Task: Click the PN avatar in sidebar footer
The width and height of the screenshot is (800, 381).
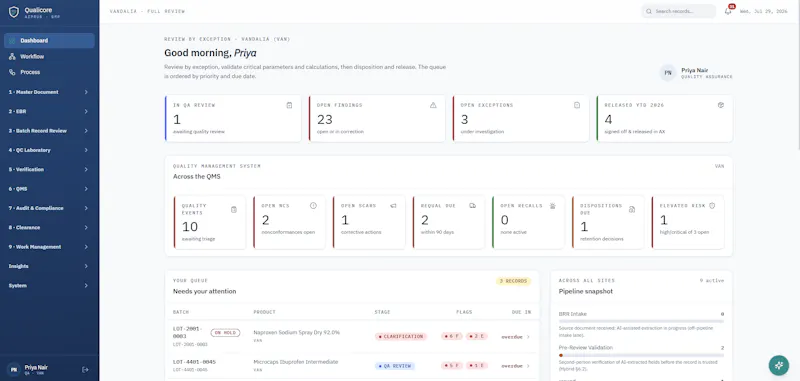Action: point(14,369)
